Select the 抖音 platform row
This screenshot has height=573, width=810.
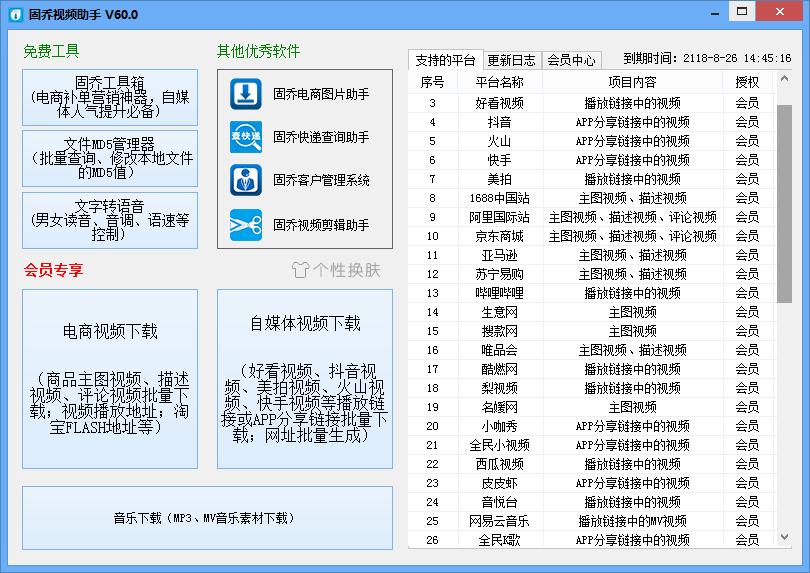[591, 122]
